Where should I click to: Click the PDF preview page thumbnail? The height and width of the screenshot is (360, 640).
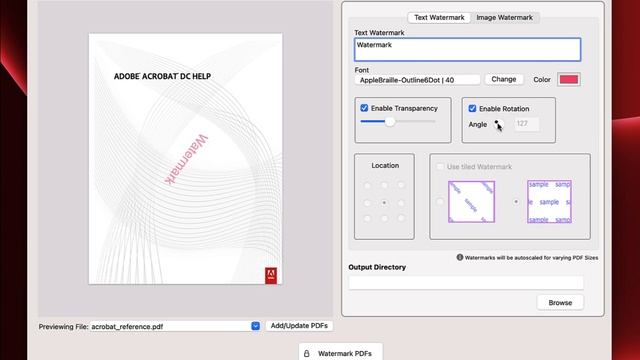click(186, 159)
